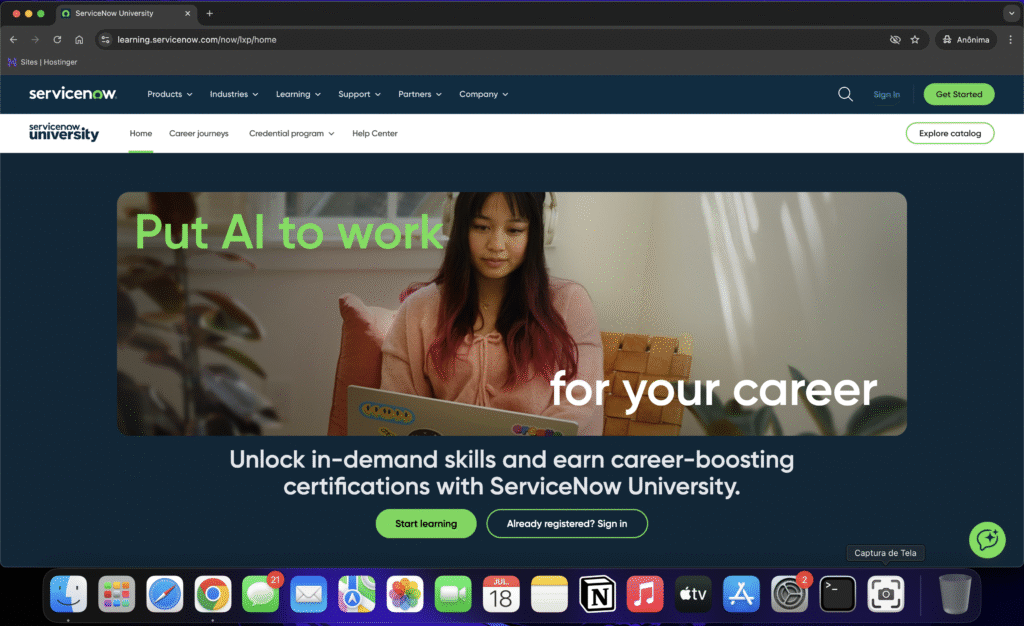This screenshot has width=1024, height=626.
Task: Go to Career journeys
Action: pos(199,133)
